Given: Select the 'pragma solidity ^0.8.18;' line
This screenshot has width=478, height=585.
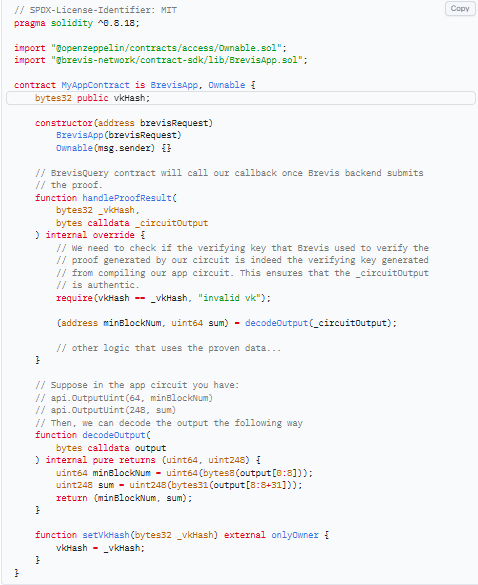Looking at the screenshot, I should [x=76, y=23].
